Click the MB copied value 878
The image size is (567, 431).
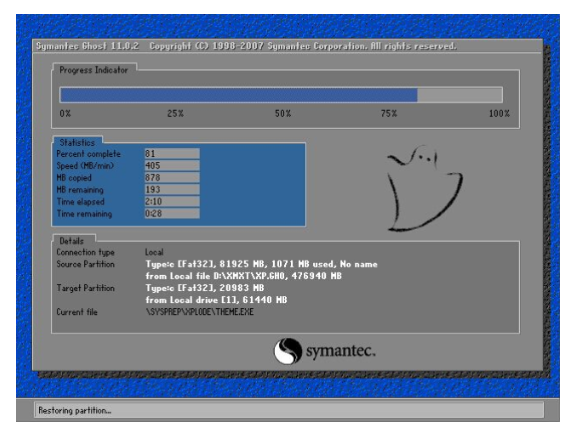(172, 178)
